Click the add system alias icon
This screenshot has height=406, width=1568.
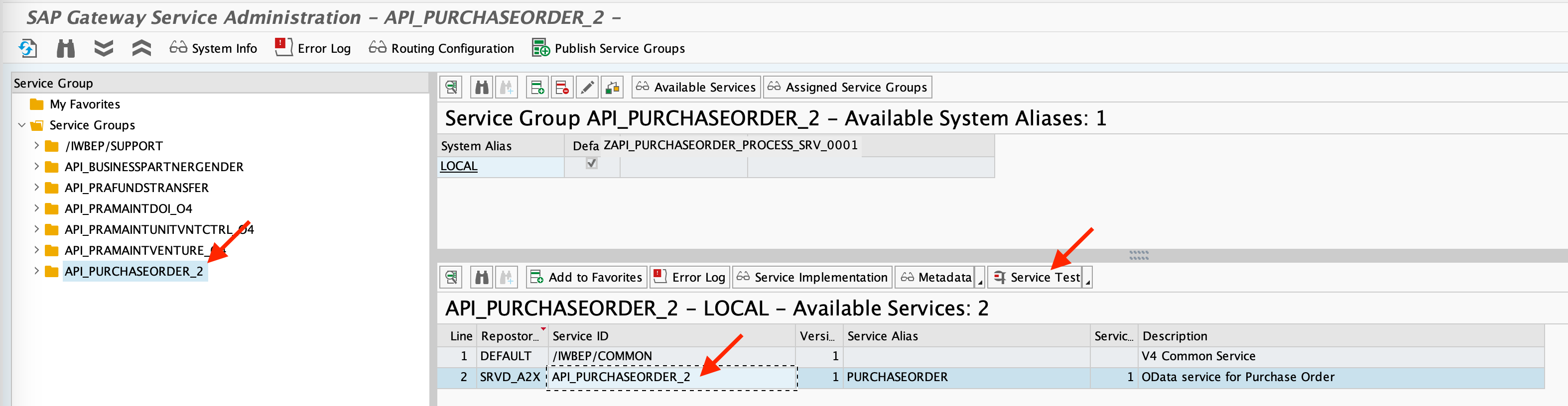pyautogui.click(x=537, y=88)
